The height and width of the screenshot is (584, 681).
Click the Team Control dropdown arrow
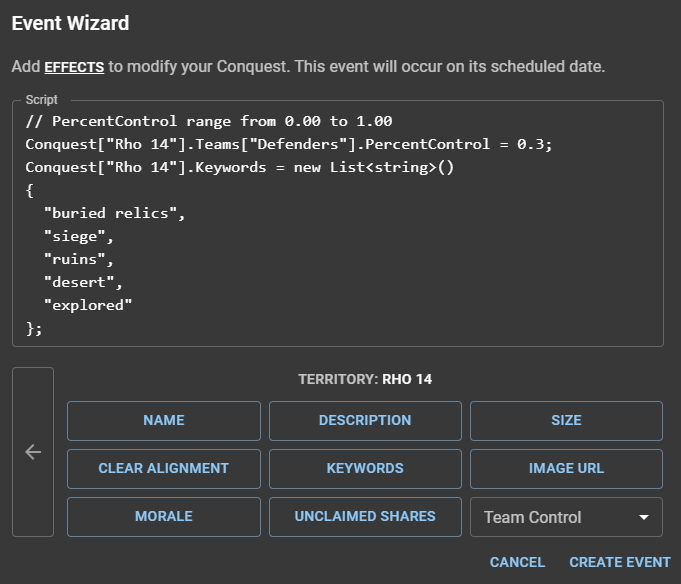[641, 517]
